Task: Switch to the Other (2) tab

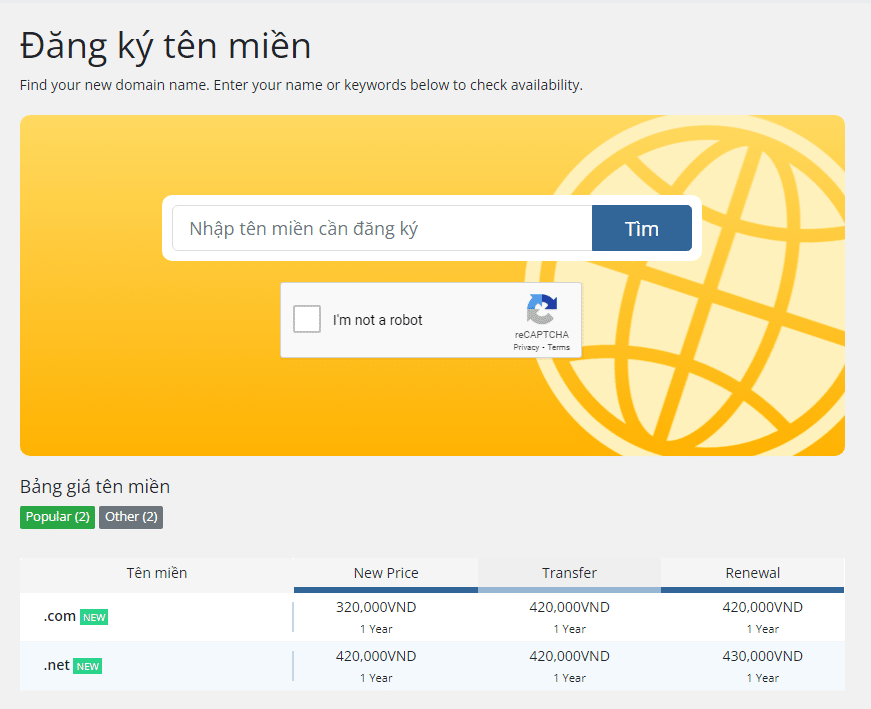Action: tap(131, 517)
